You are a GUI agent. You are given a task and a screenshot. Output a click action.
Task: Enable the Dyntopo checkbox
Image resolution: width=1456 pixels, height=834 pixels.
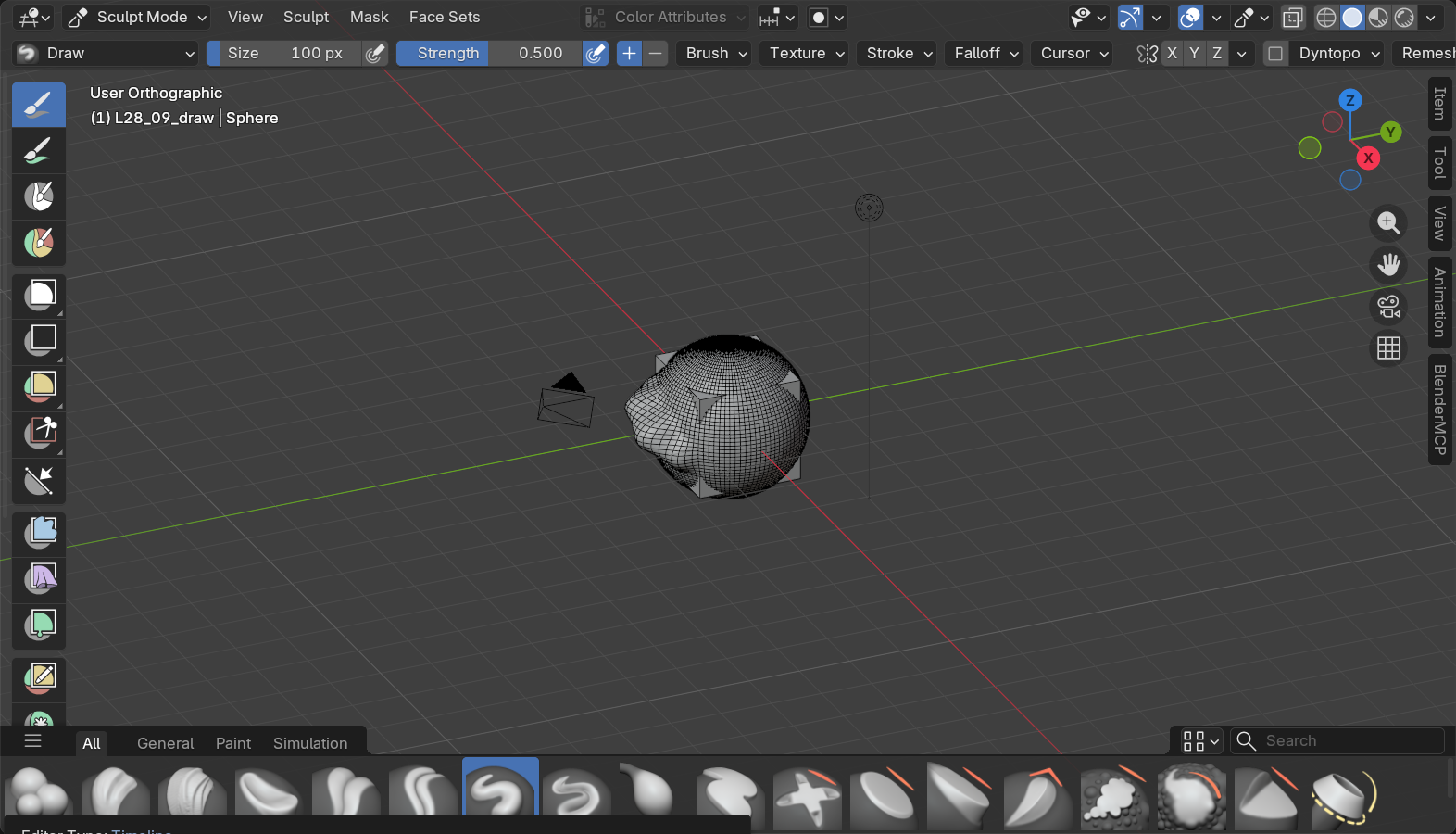pyautogui.click(x=1275, y=54)
